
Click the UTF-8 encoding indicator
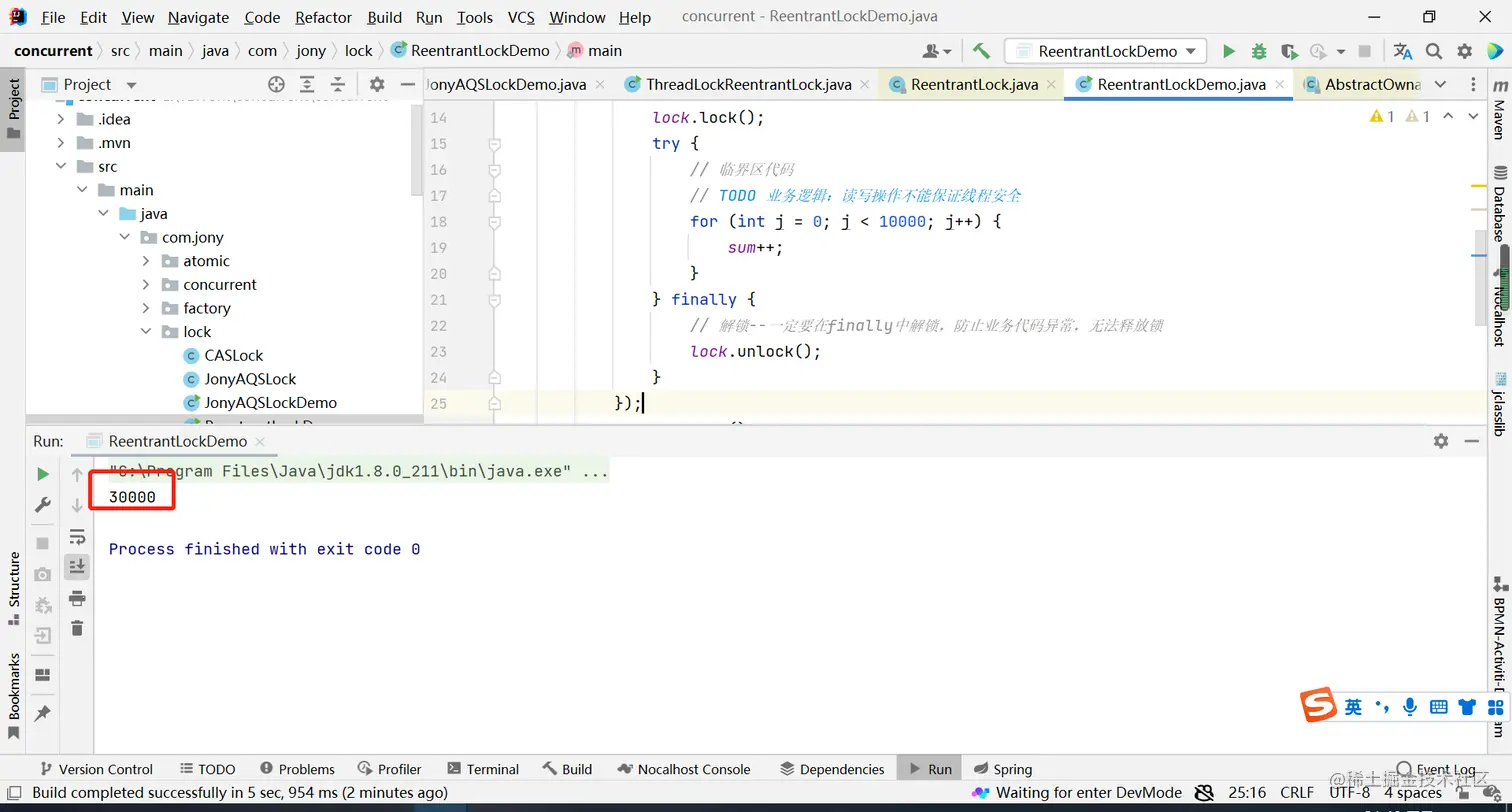[1349, 792]
